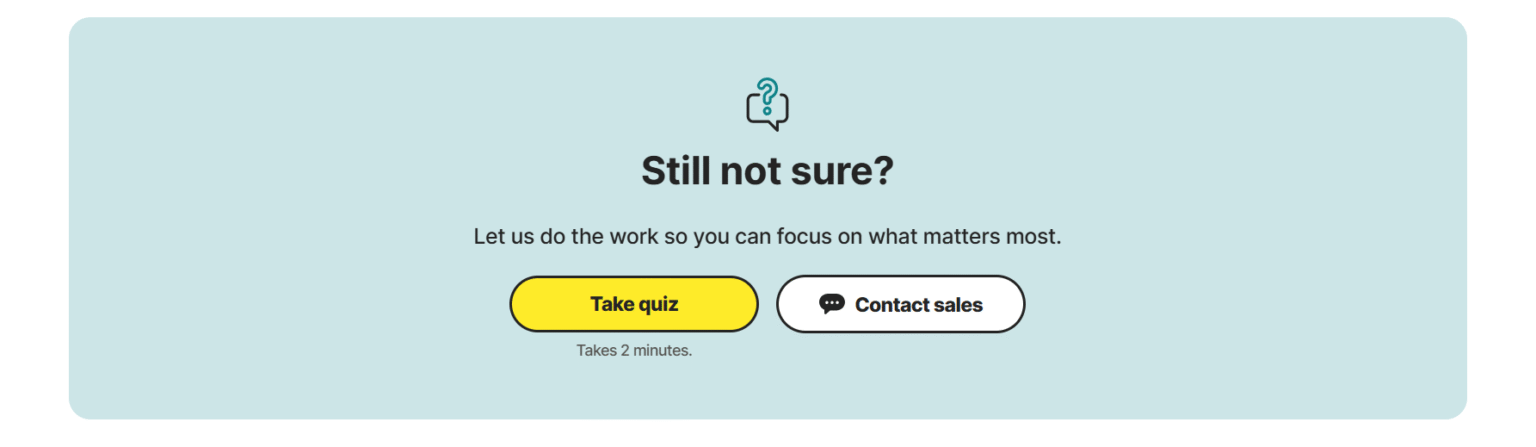Click the chat bubble icon beside Contact sales
Screen dimensions: 1536x447
pos(831,304)
